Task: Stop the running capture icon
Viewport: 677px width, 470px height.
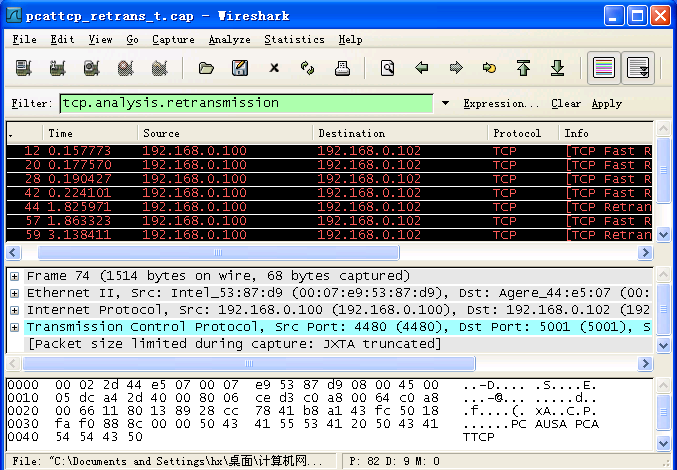Action: coord(126,68)
